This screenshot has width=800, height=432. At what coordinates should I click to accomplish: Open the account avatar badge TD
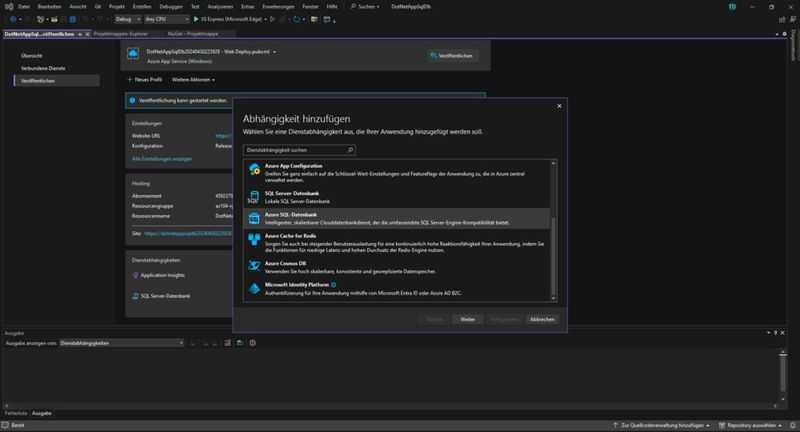tap(732, 7)
